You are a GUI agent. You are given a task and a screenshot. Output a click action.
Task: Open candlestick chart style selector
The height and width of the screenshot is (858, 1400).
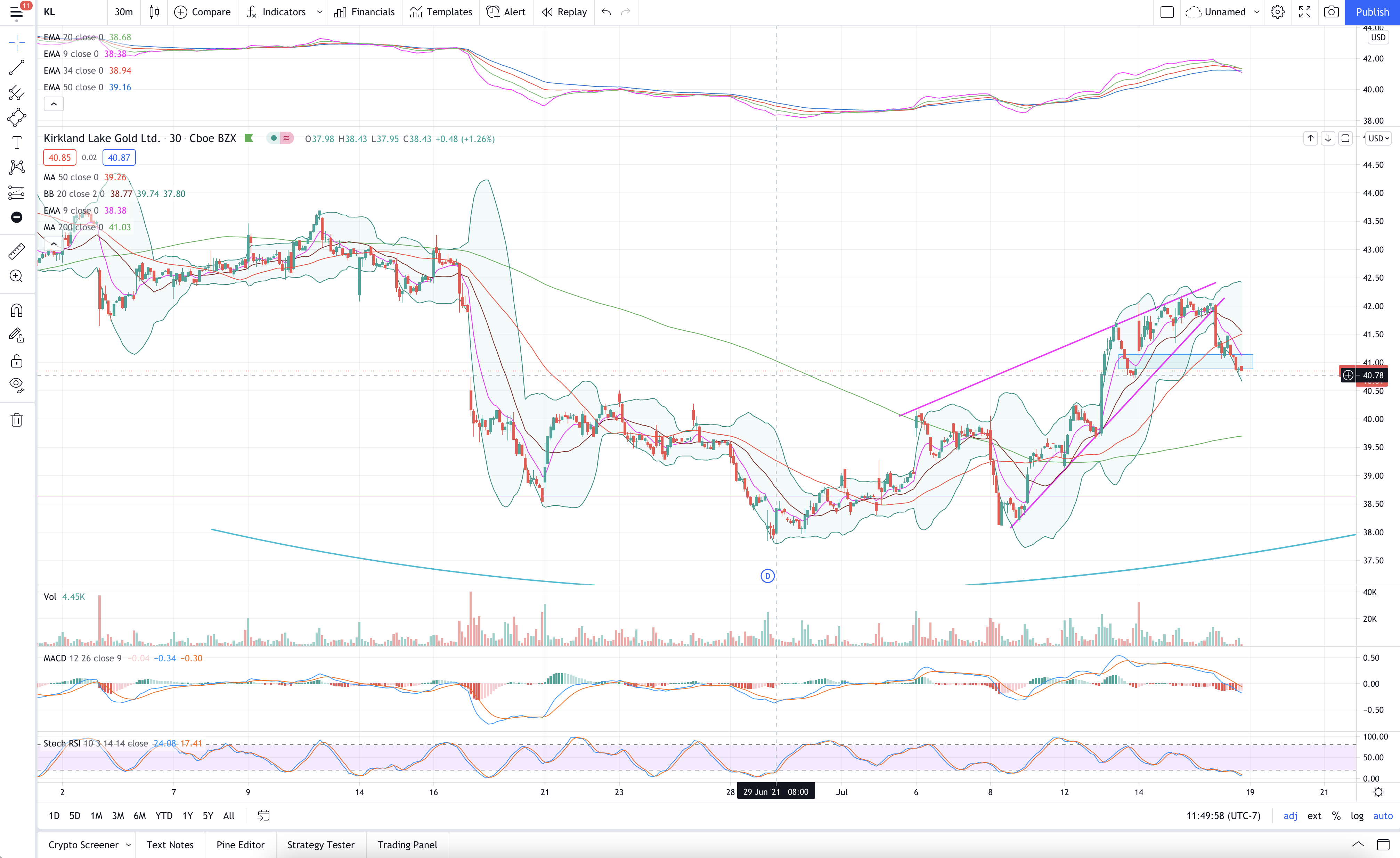[154, 12]
